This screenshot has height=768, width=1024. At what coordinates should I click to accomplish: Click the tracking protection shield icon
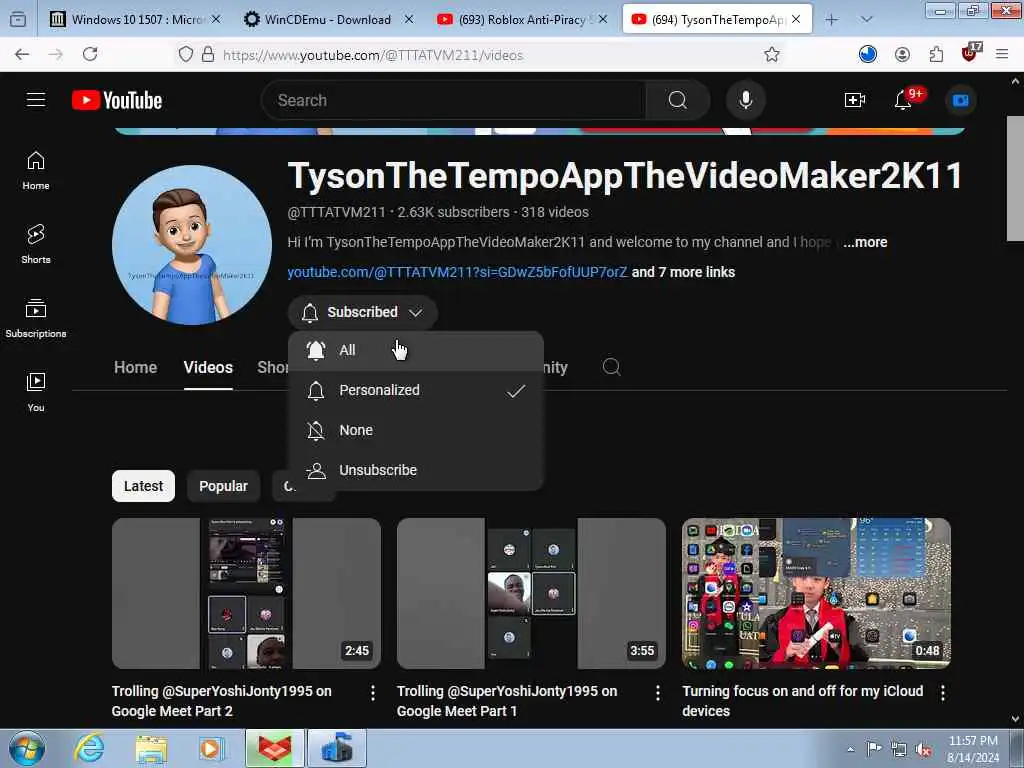(186, 55)
